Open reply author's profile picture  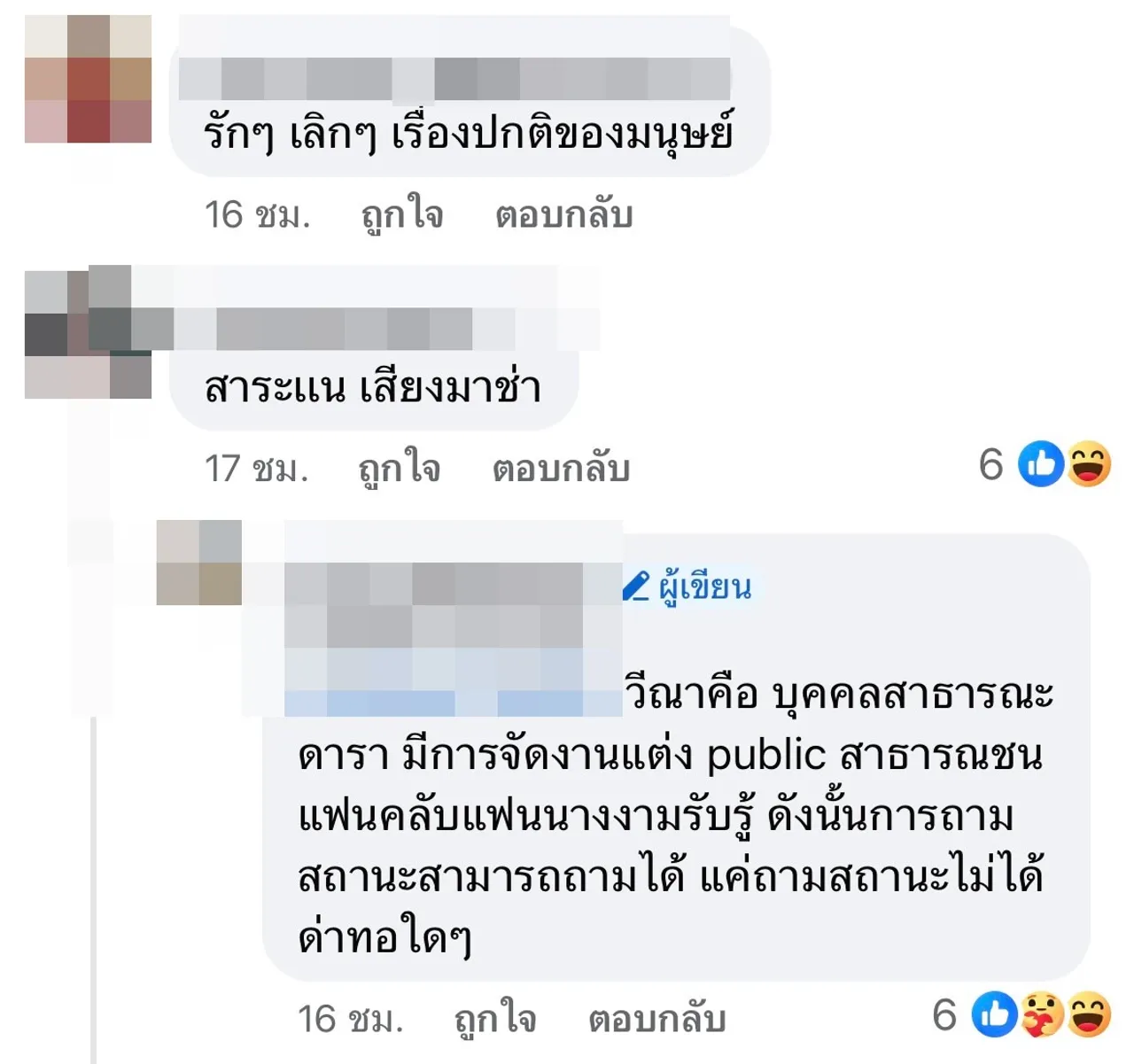click(x=199, y=563)
